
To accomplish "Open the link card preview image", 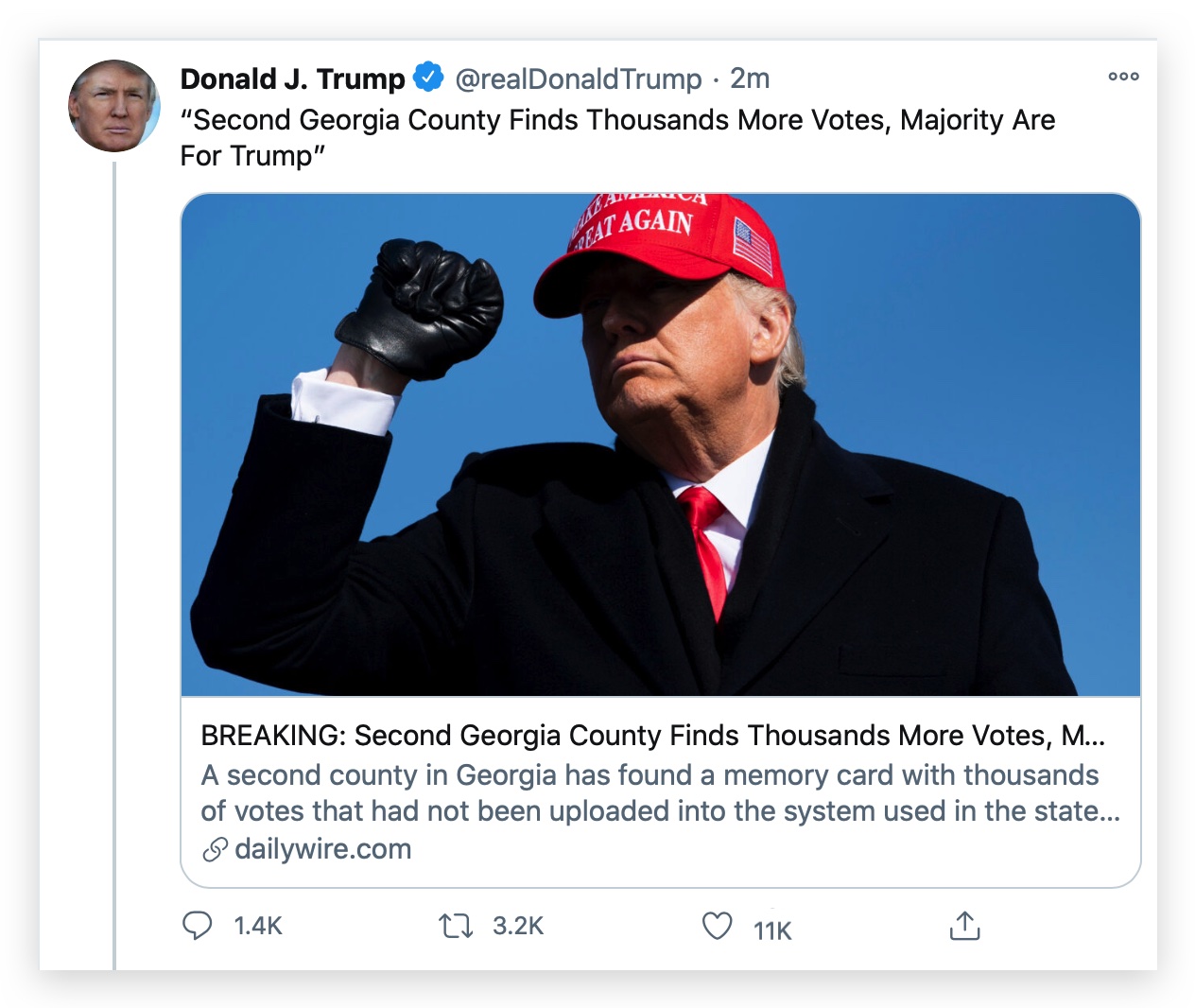I will coord(660,444).
